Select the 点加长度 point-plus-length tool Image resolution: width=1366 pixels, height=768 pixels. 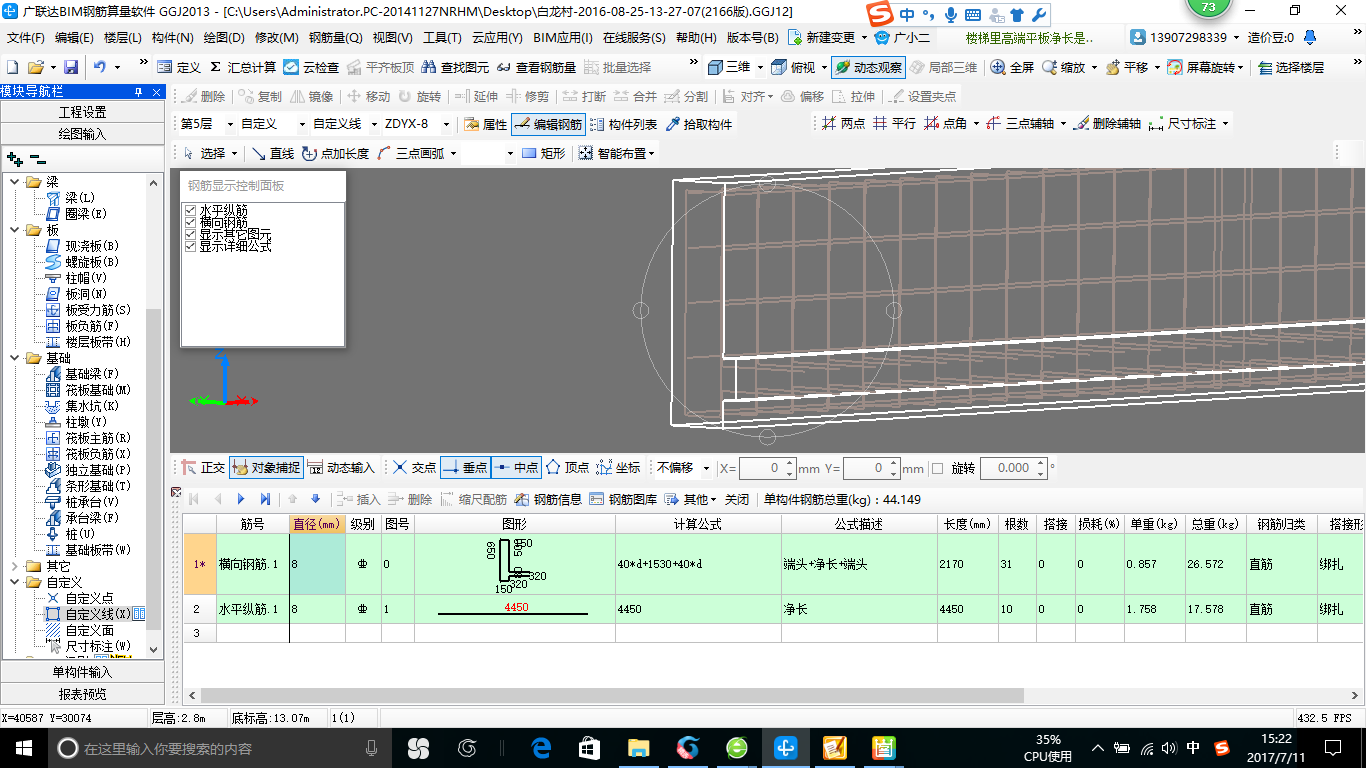point(335,153)
